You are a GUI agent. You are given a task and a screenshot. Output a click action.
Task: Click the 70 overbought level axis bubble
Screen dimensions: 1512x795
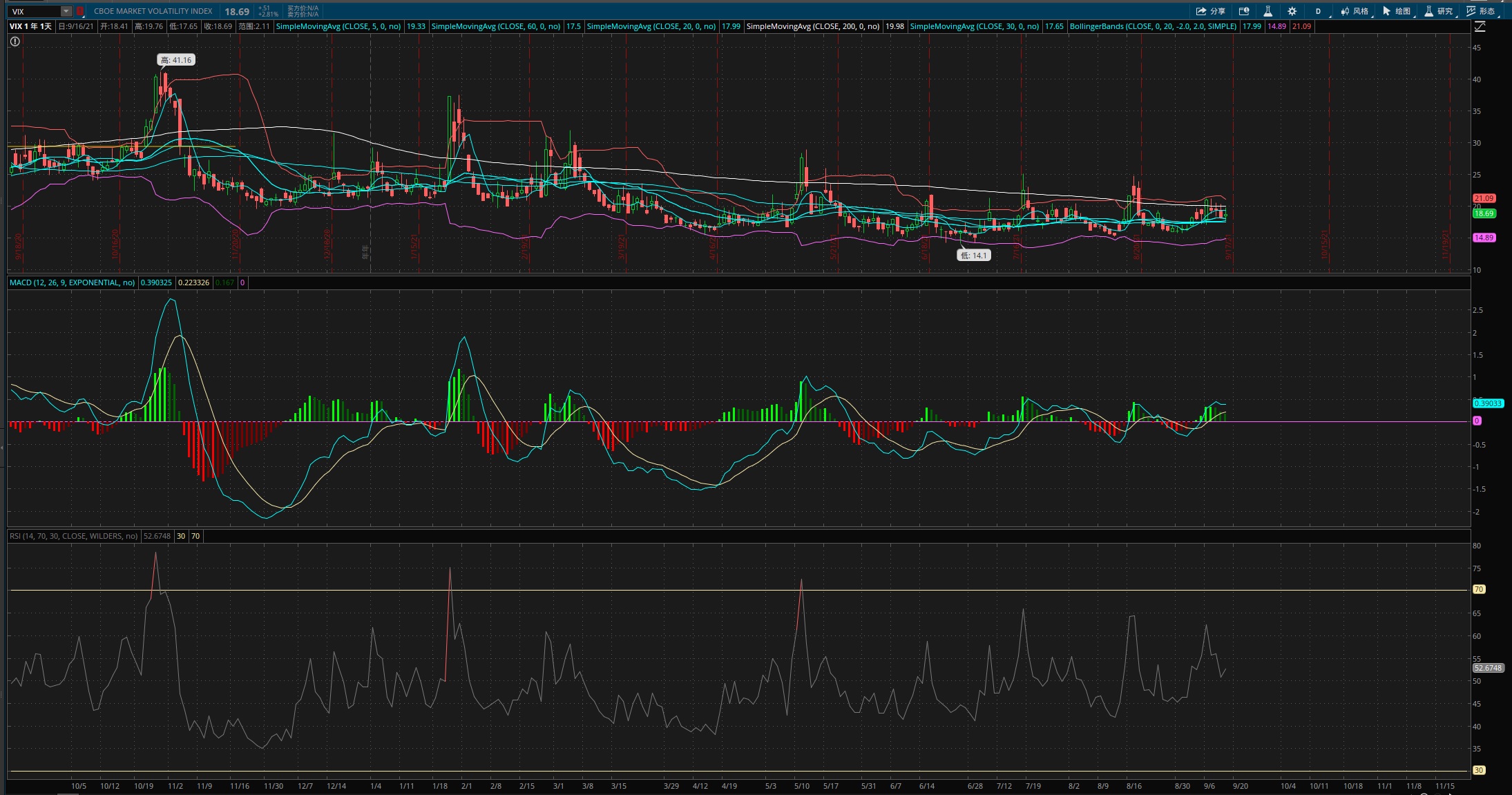pyautogui.click(x=1479, y=589)
